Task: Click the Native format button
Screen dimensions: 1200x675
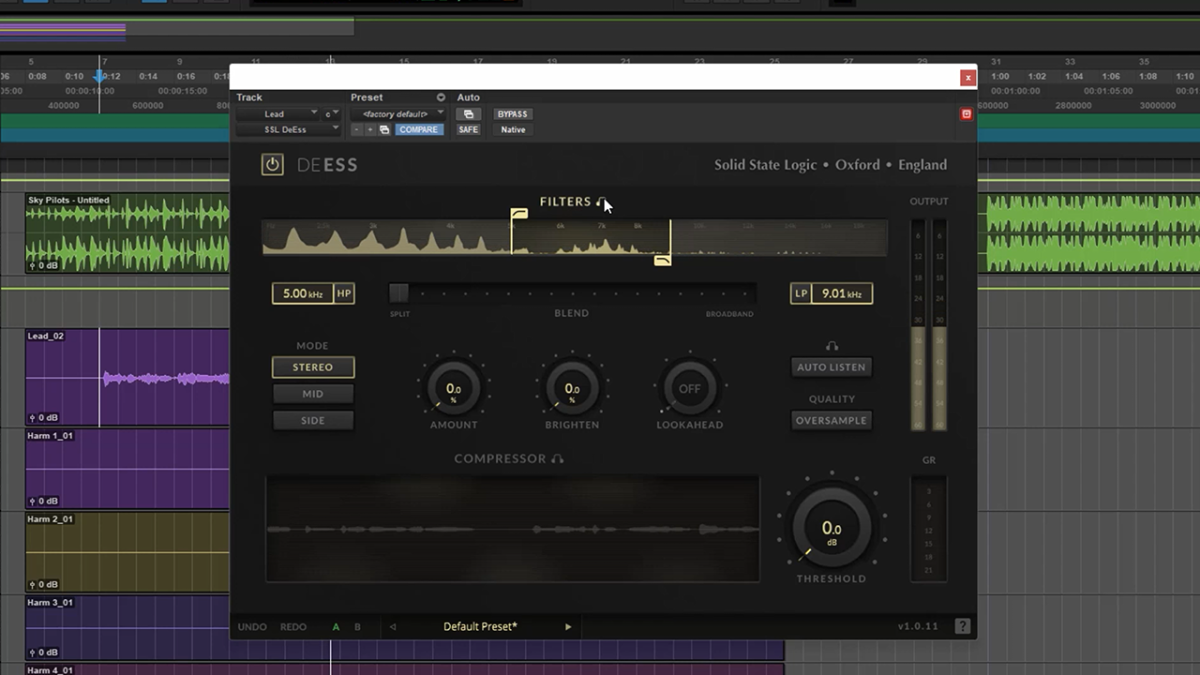Action: [512, 130]
